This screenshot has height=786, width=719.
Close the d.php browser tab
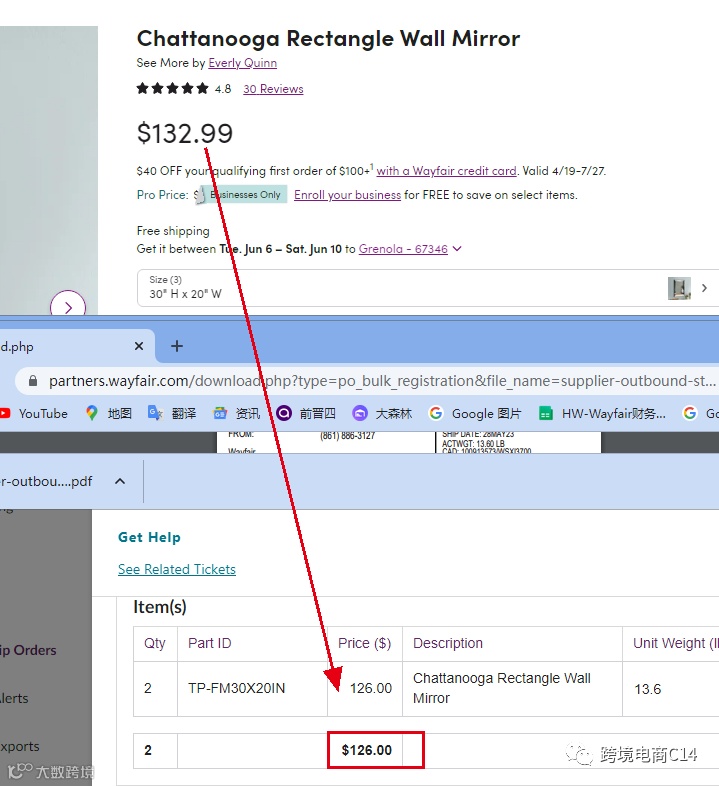click(x=139, y=346)
